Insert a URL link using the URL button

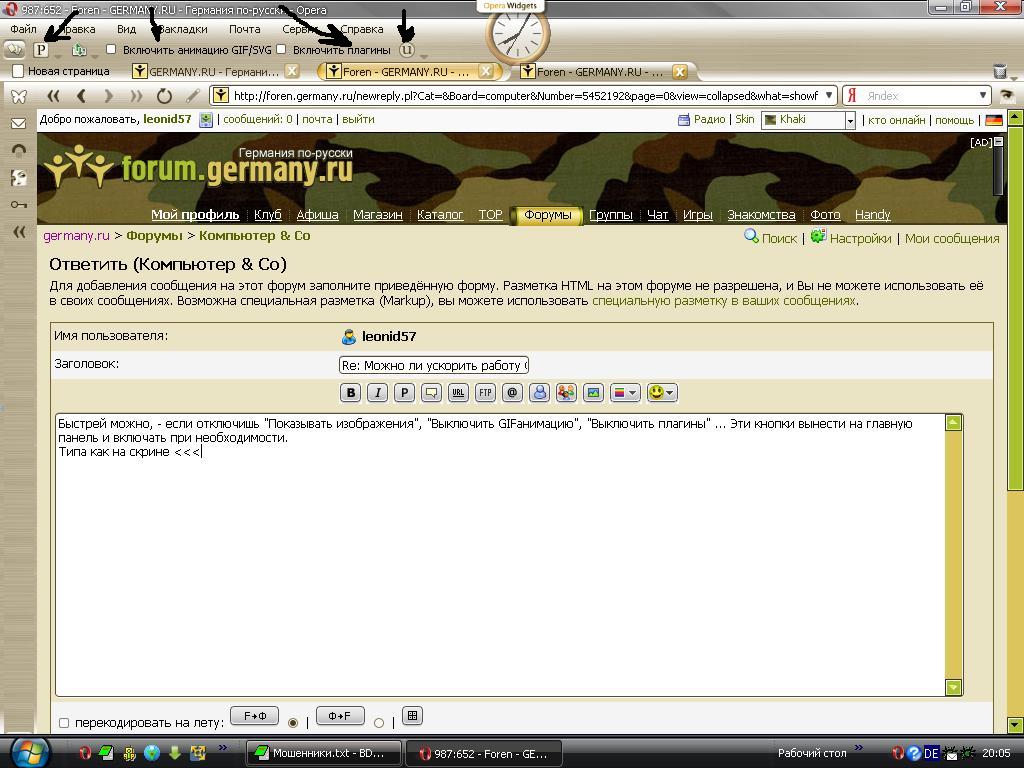point(458,393)
